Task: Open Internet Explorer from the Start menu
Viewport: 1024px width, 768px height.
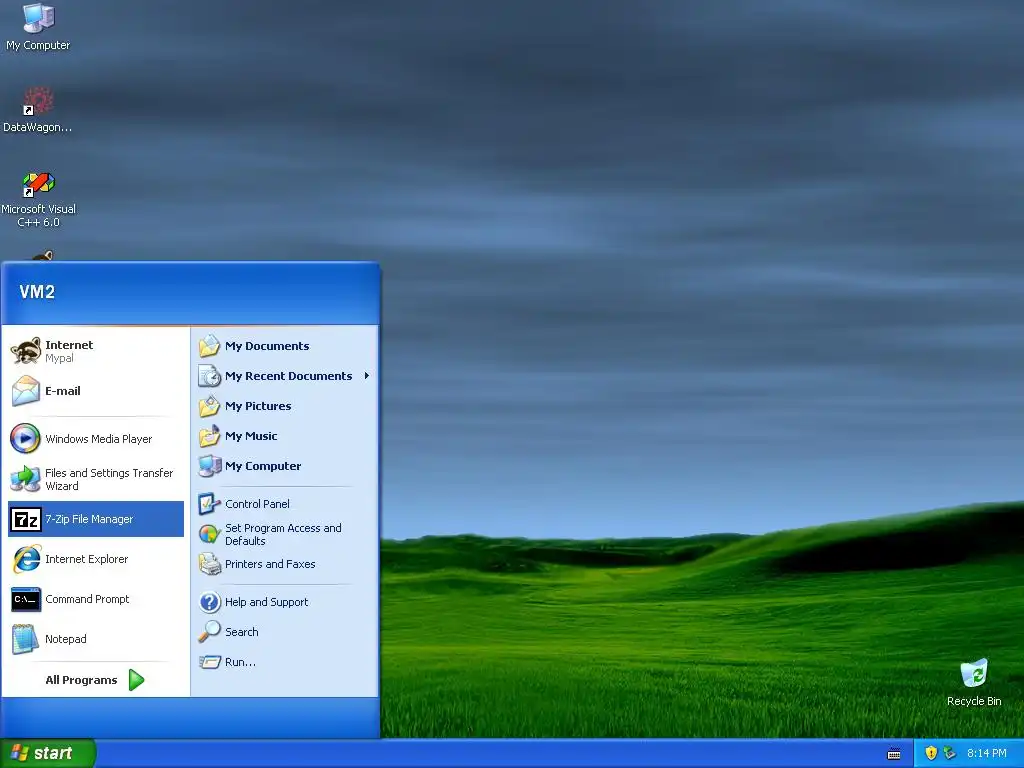Action: click(x=95, y=559)
